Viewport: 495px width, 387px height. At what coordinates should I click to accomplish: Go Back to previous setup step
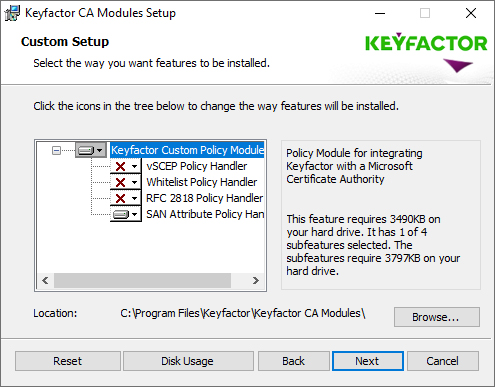click(x=293, y=361)
